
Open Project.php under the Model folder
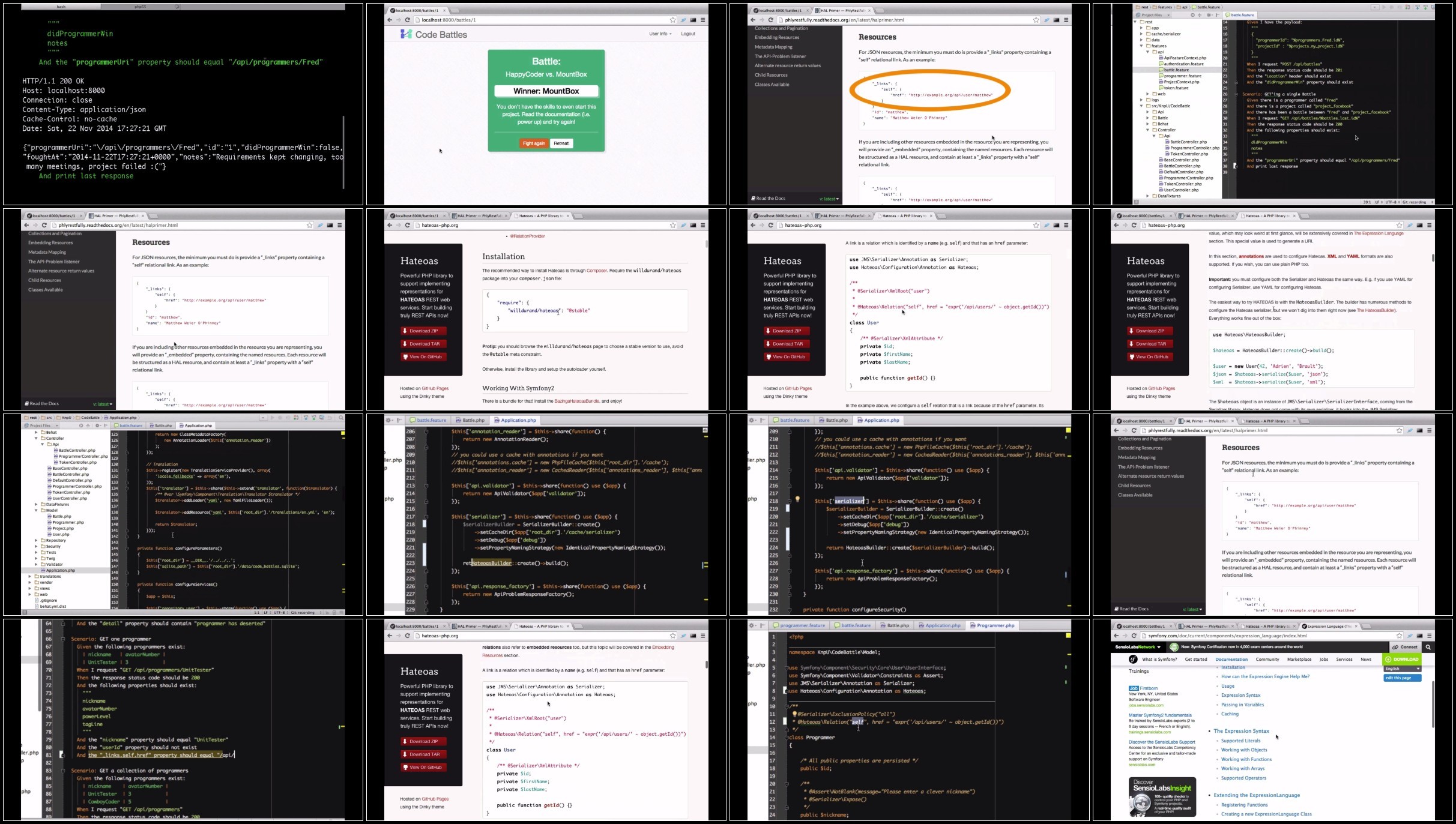coord(60,528)
